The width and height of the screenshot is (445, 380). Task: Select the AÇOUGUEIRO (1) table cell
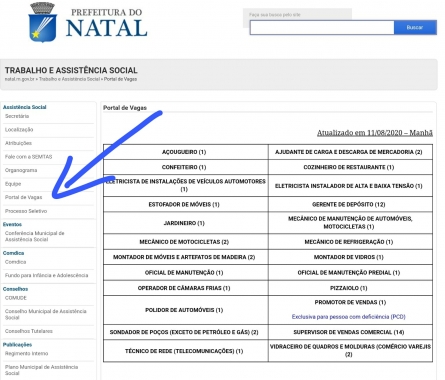pyautogui.click(x=186, y=152)
